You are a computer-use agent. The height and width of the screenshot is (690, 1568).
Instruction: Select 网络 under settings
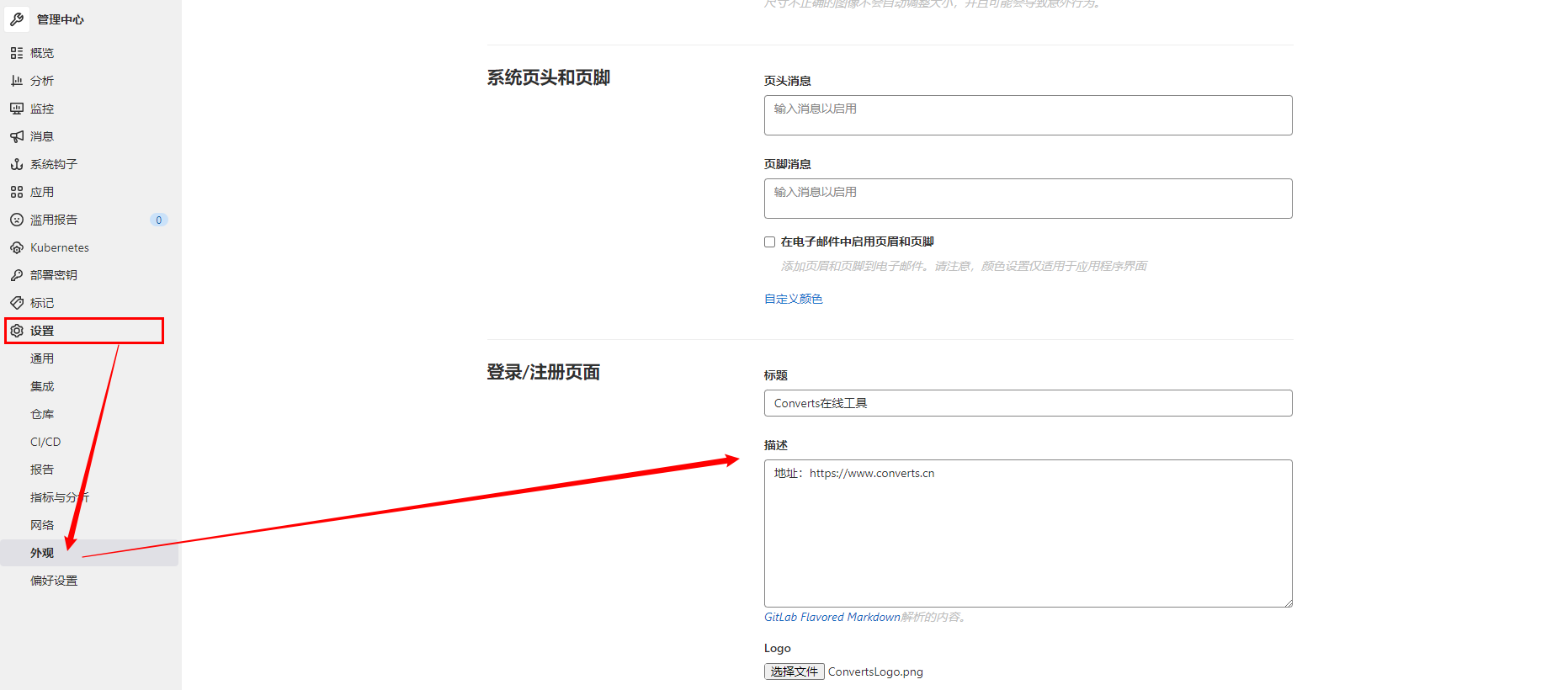pyautogui.click(x=42, y=525)
